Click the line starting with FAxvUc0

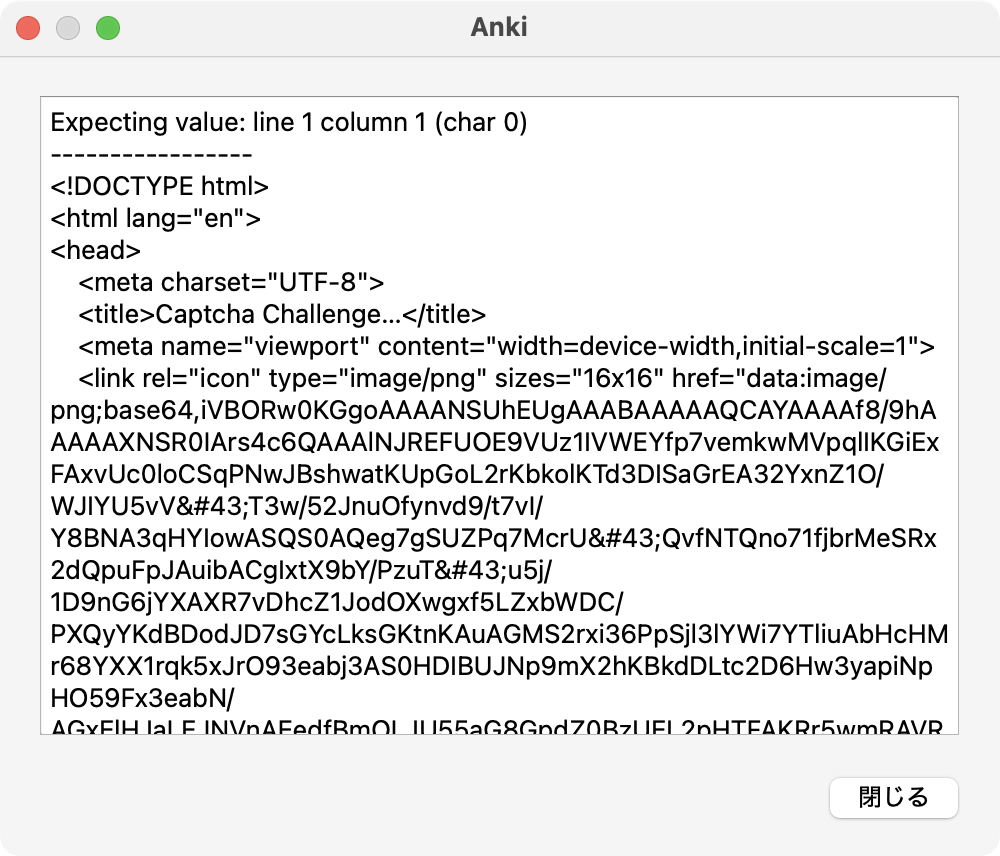pos(494,475)
